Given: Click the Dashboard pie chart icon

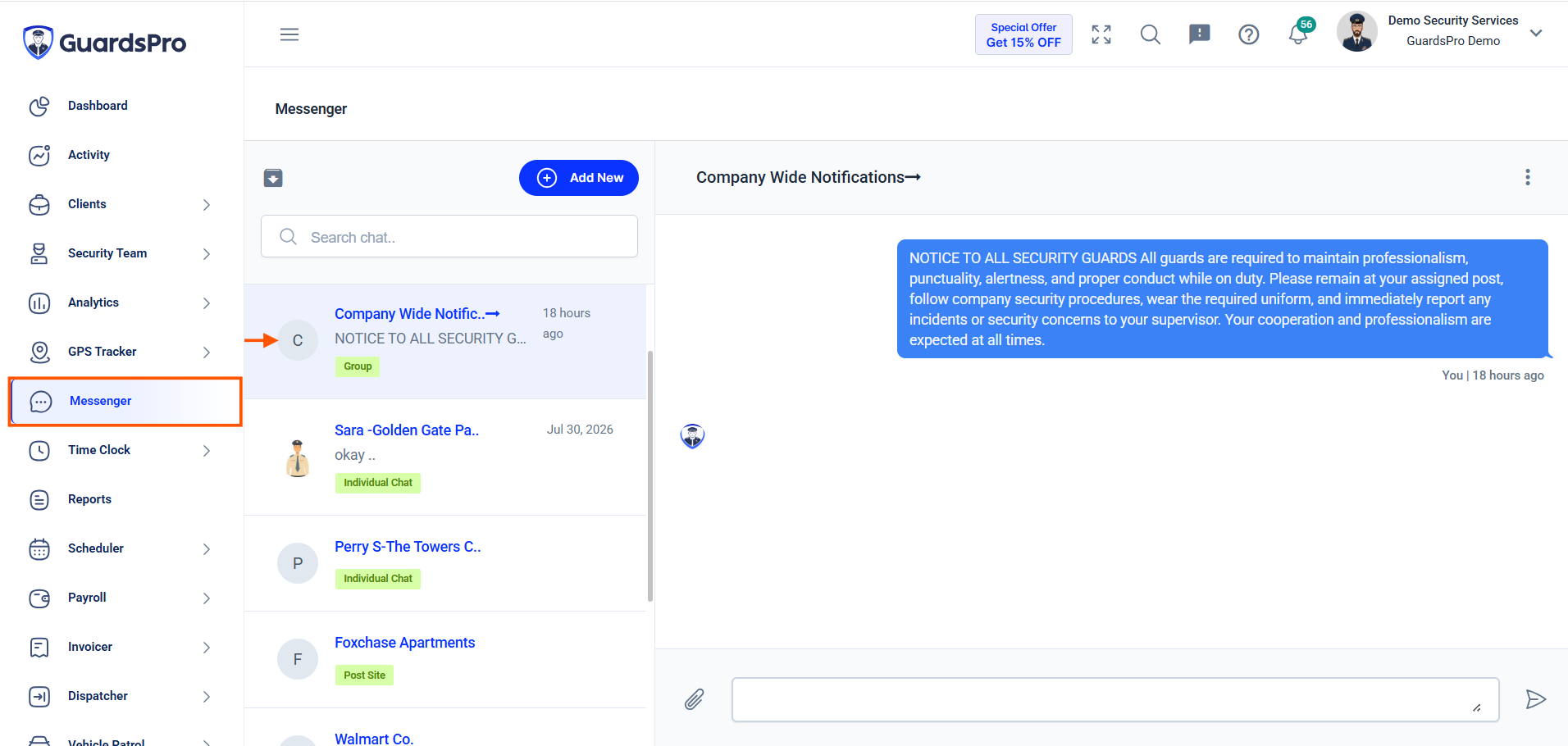Looking at the screenshot, I should click(39, 106).
